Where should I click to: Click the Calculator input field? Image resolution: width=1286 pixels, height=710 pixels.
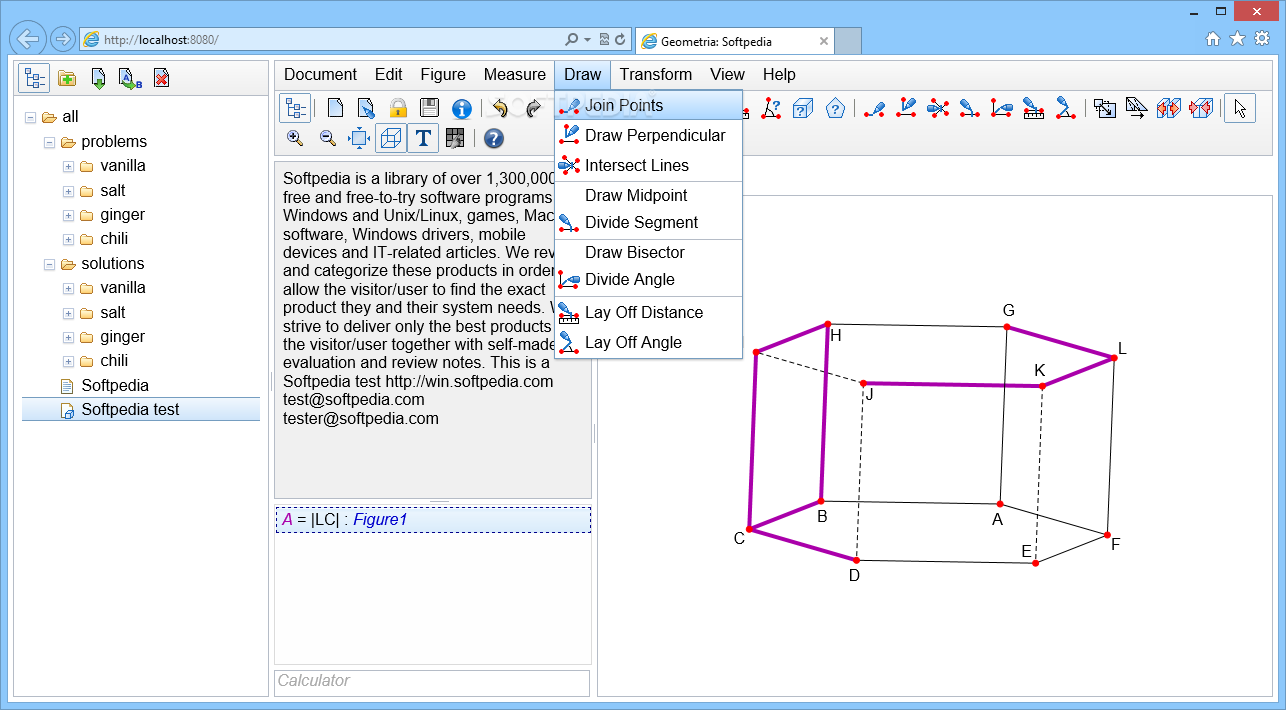(432, 681)
